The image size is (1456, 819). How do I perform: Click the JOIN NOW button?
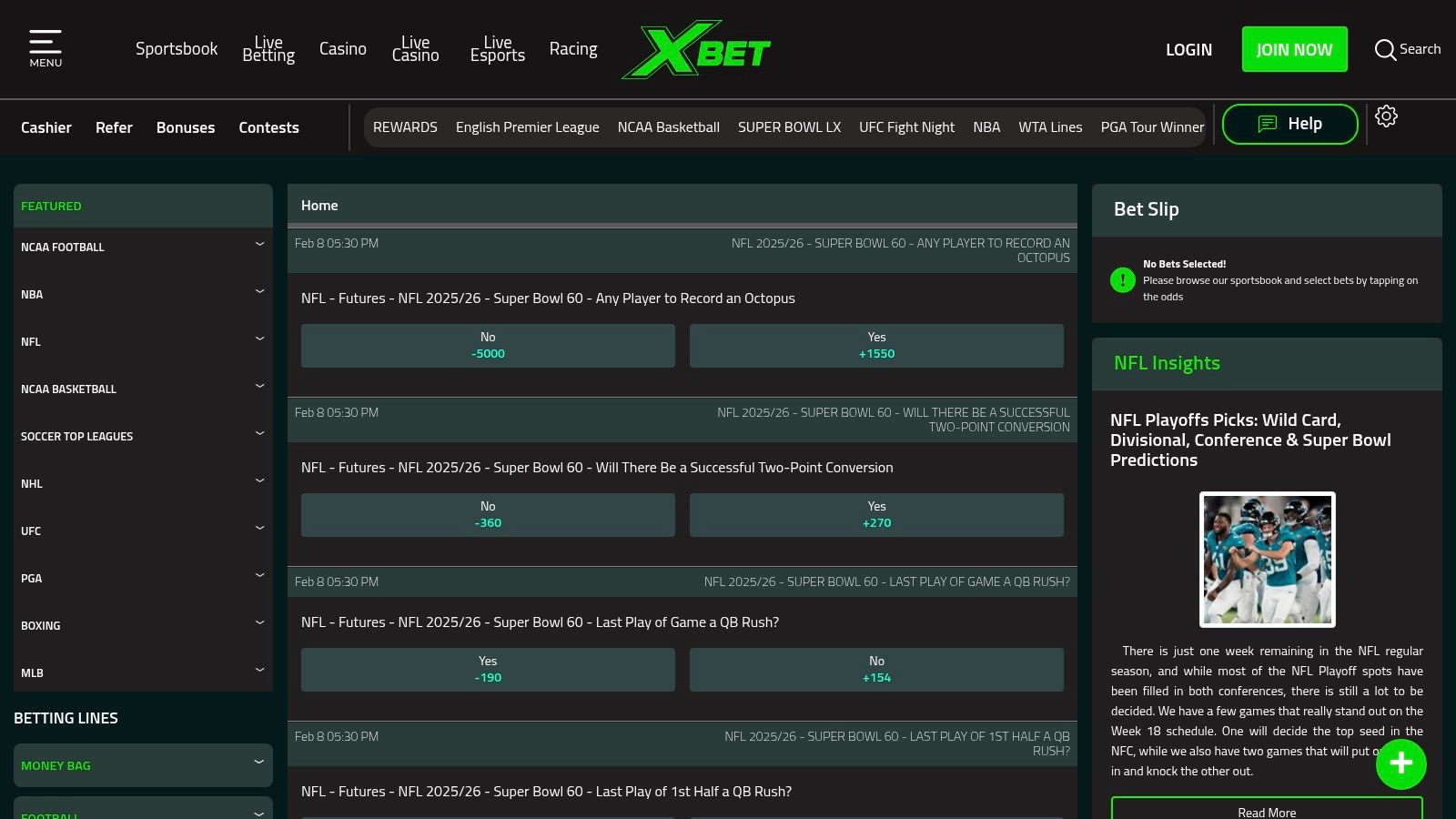pyautogui.click(x=1294, y=49)
